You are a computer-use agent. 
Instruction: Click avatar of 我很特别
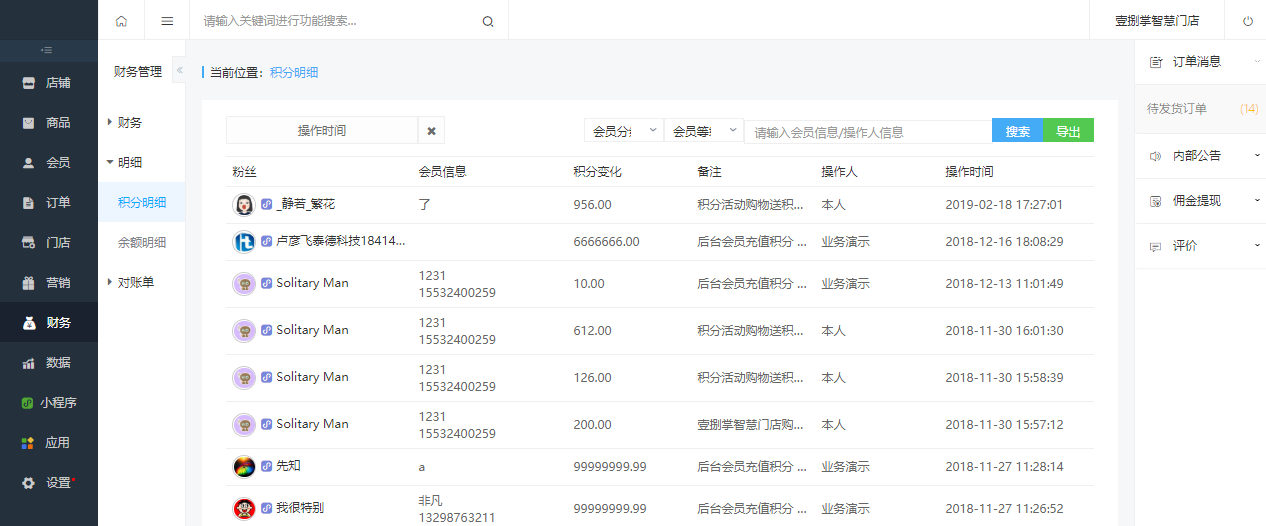coord(244,508)
